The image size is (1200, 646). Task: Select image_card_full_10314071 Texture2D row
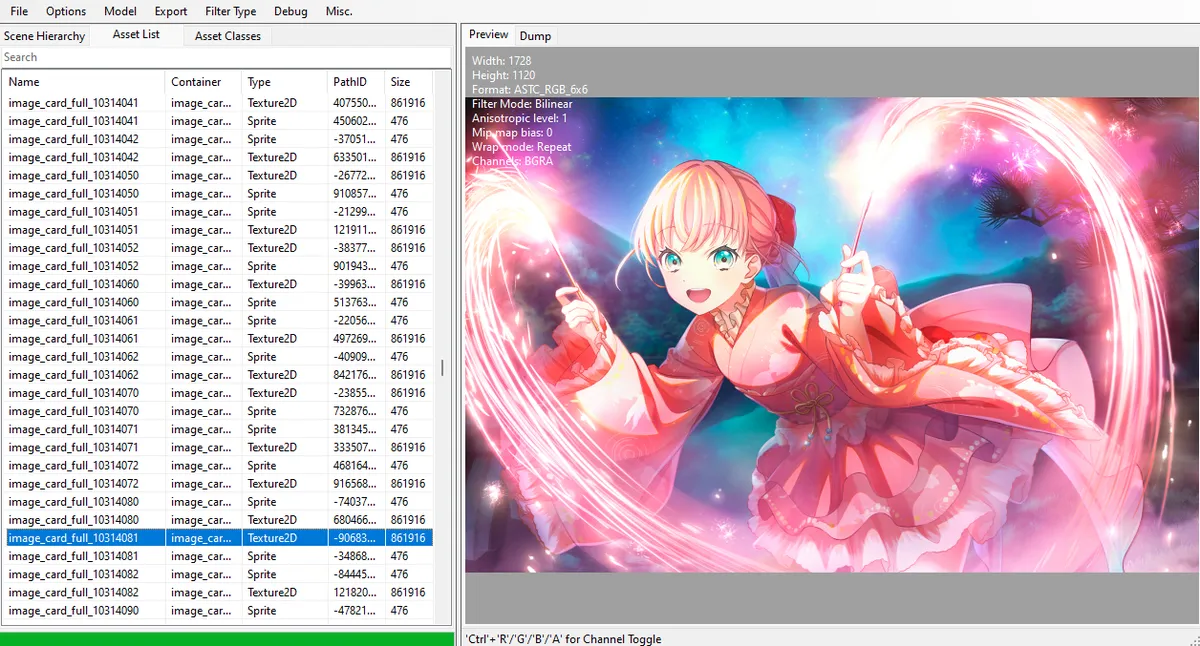(218, 447)
